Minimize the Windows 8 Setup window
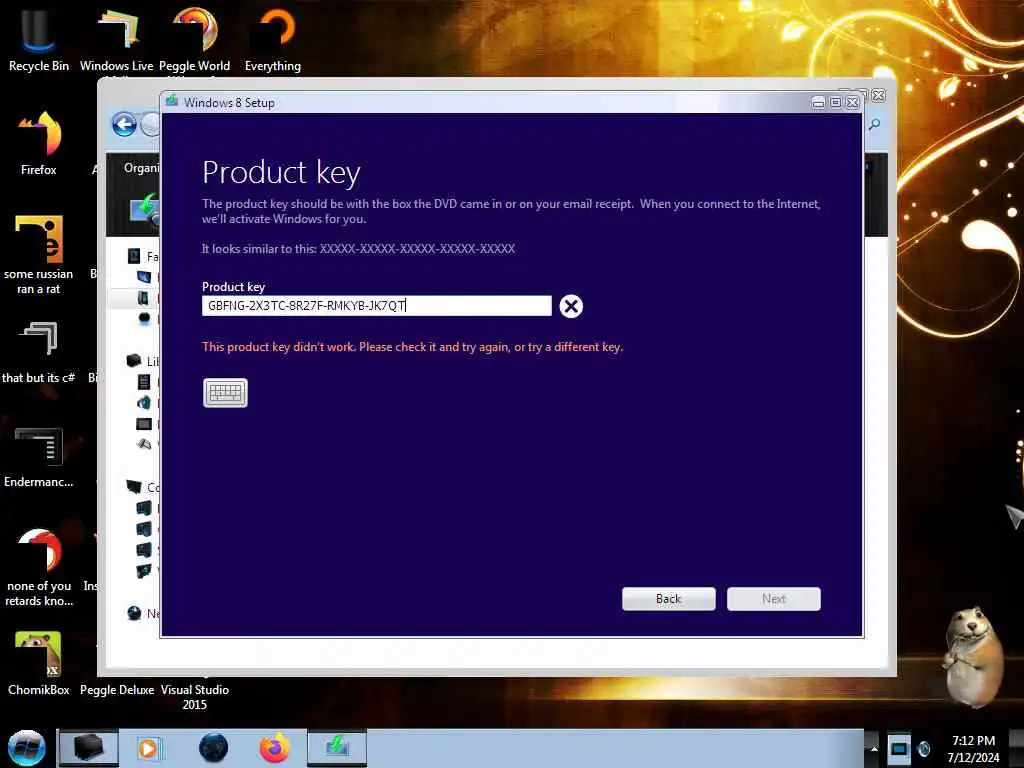 coord(818,103)
